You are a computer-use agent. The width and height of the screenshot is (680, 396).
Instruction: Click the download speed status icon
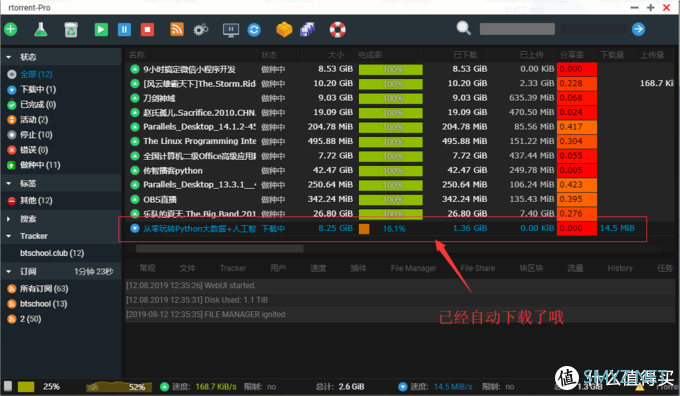[402, 386]
